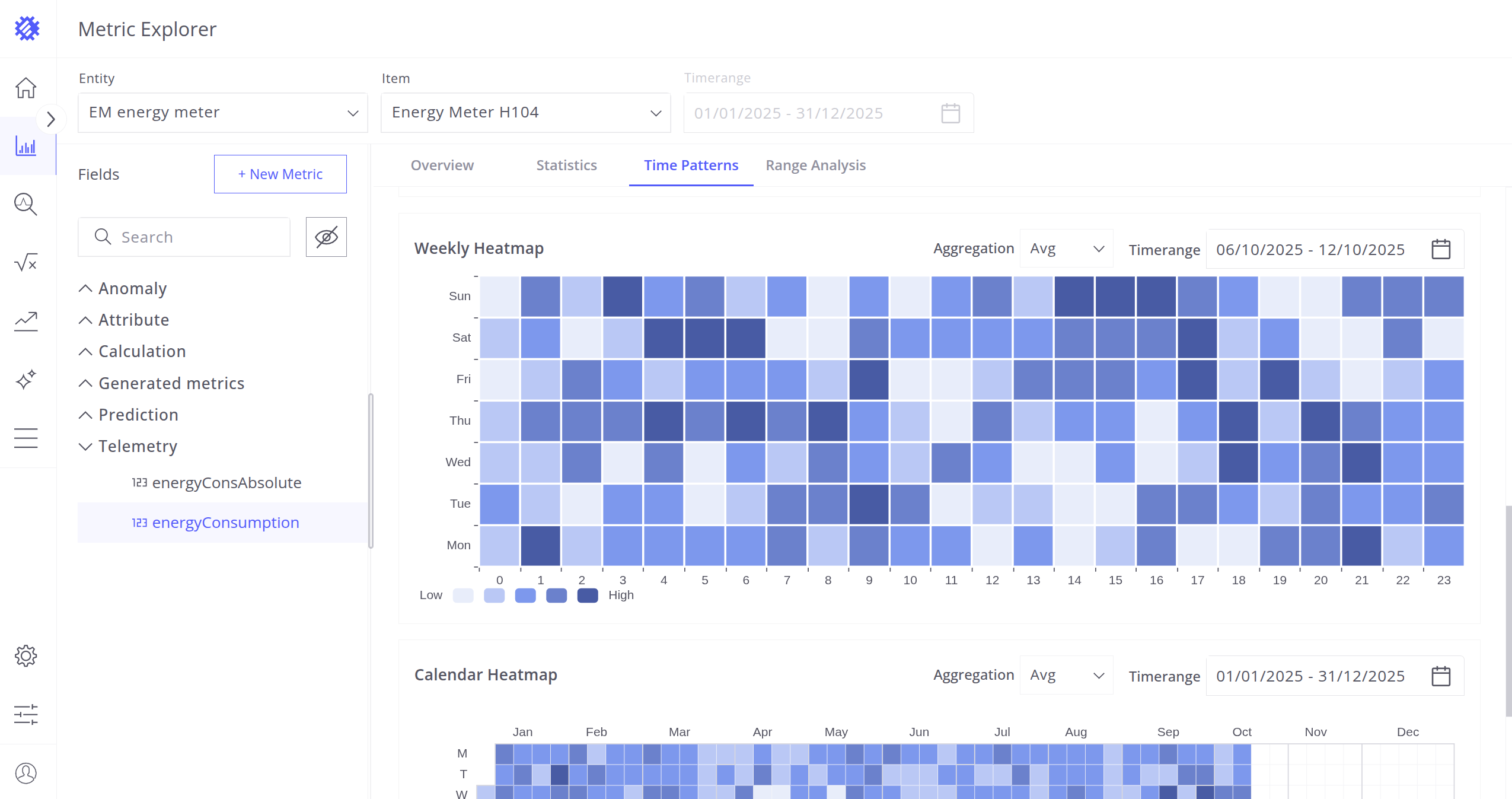Click the darkest High legend swatch

coord(587,595)
